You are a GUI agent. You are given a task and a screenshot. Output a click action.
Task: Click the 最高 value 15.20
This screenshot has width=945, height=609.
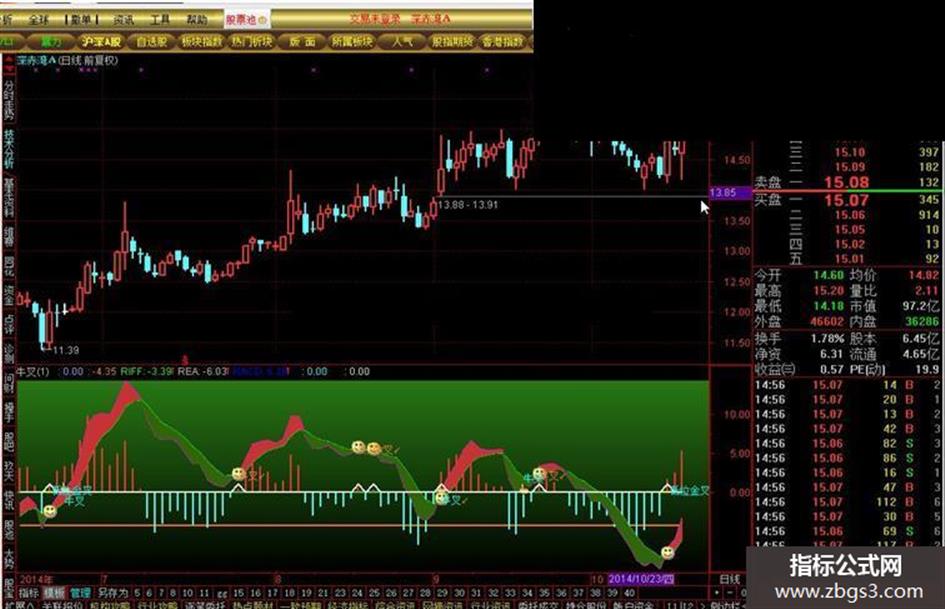(829, 291)
